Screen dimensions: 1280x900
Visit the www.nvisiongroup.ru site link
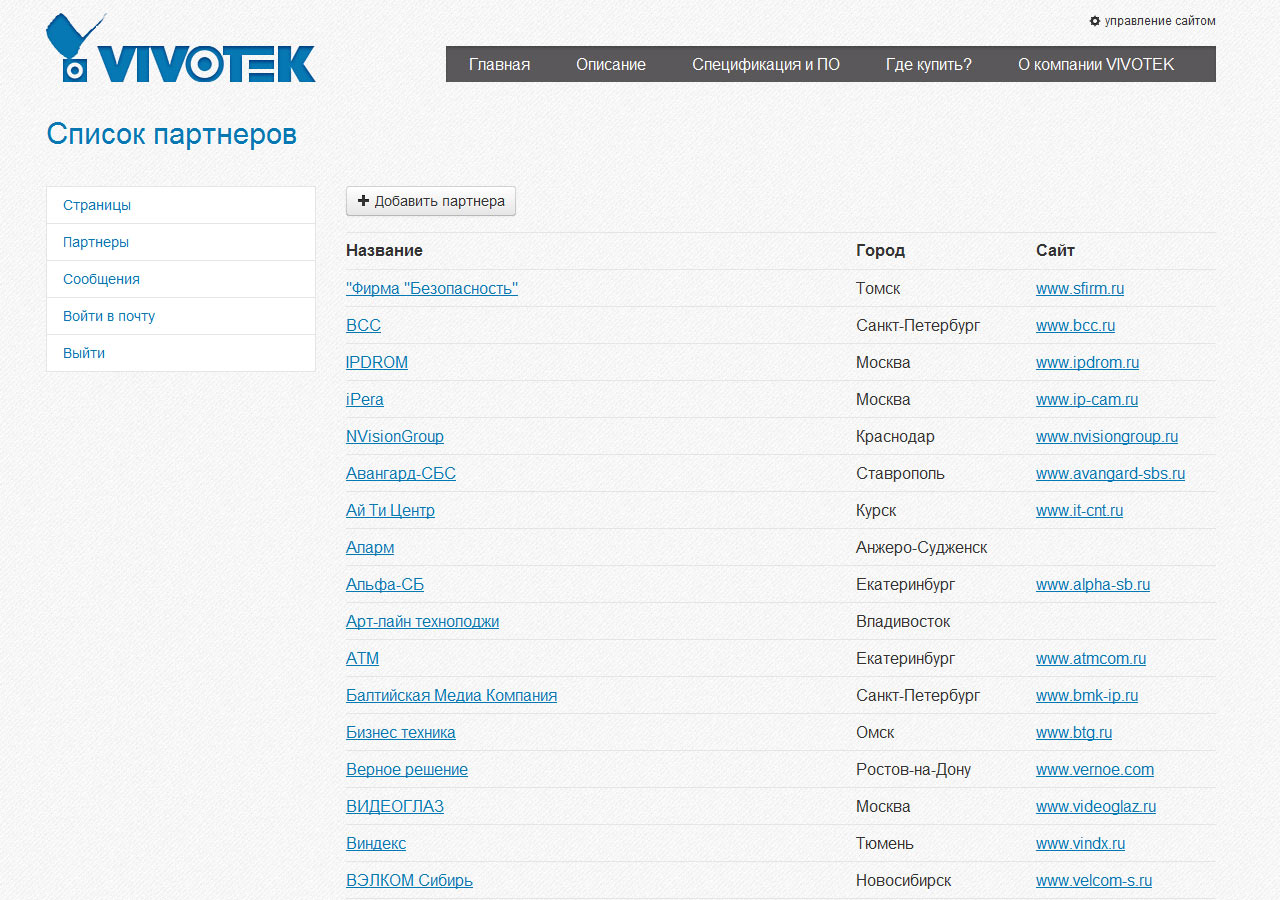[1107, 436]
